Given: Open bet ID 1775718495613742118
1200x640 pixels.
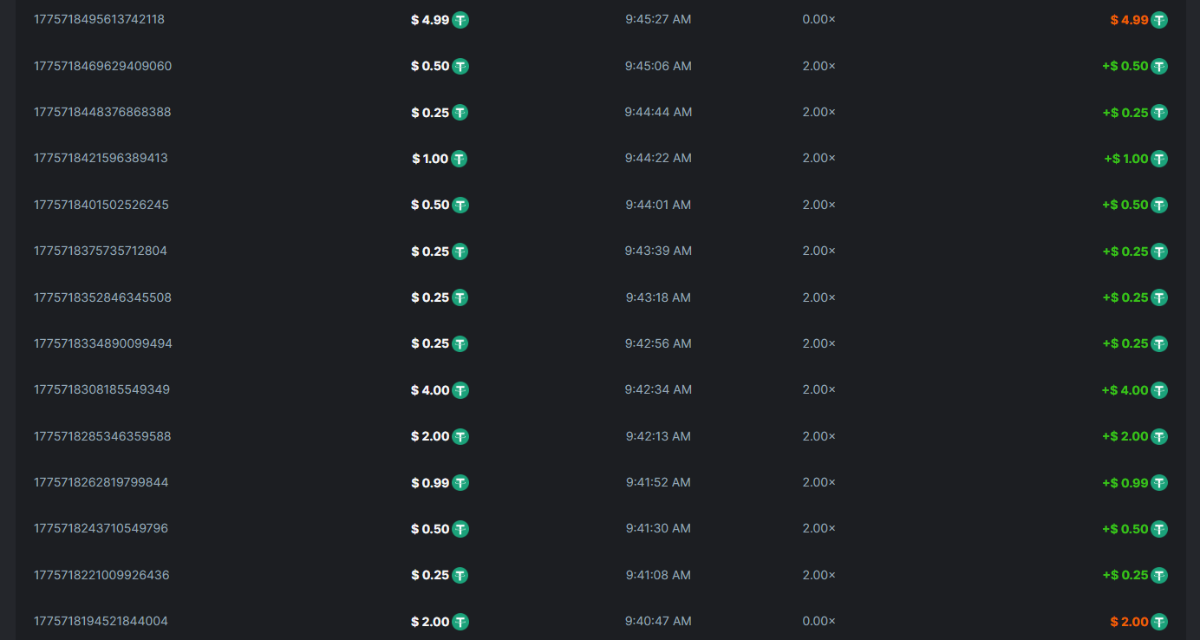Looking at the screenshot, I should pyautogui.click(x=99, y=20).
